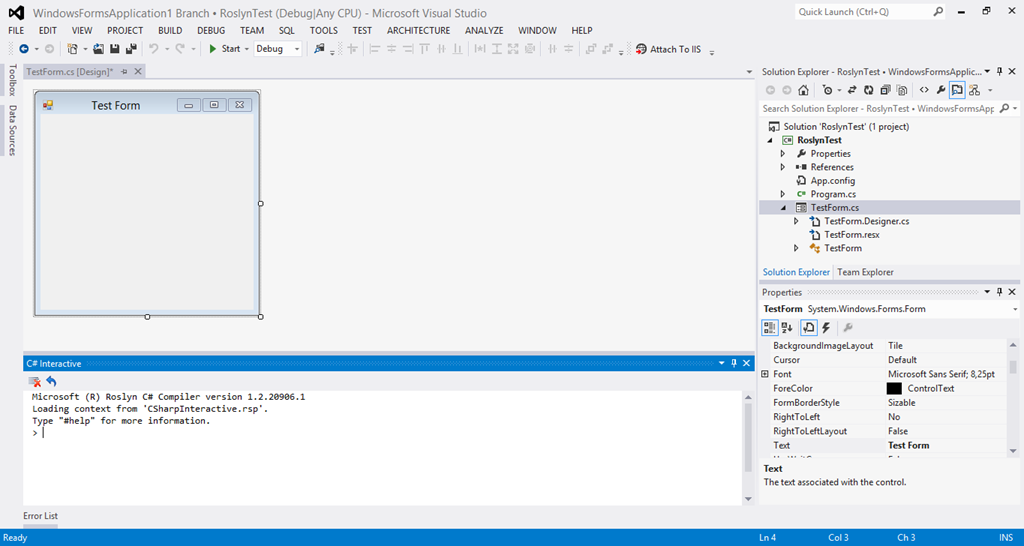1024x546 pixels.
Task: Open the ARCHITECTURE menu
Action: coord(418,30)
